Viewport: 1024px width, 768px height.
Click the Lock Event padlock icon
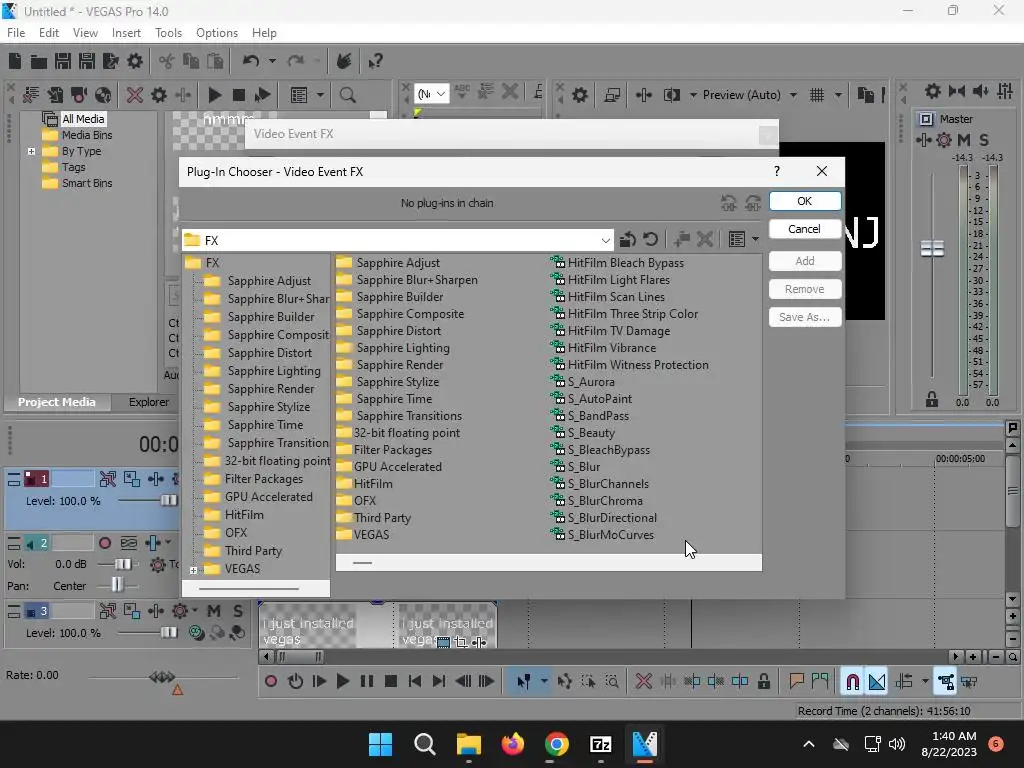tap(763, 682)
